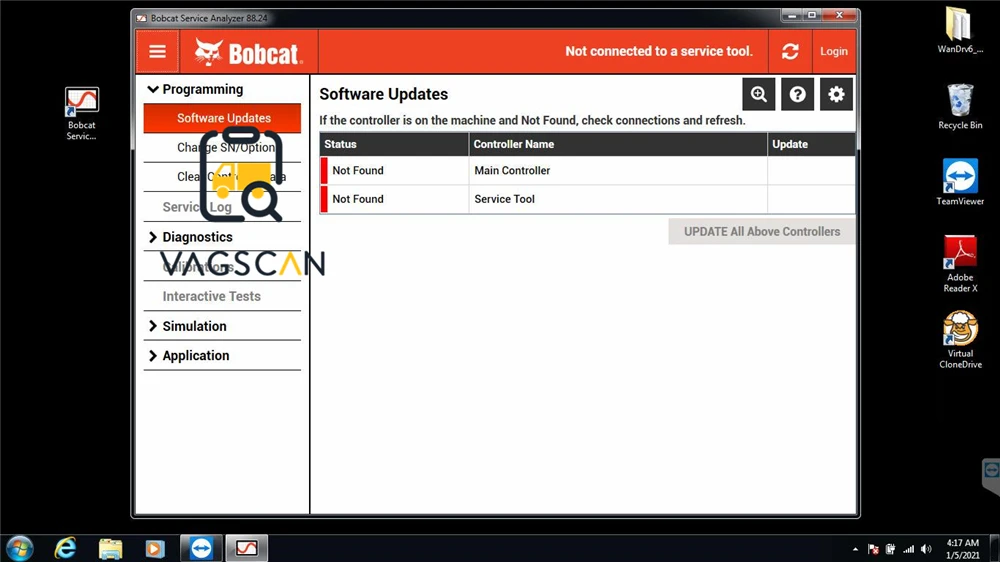Viewport: 1000px width, 562px height.
Task: Click the Status column header
Action: [x=394, y=144]
